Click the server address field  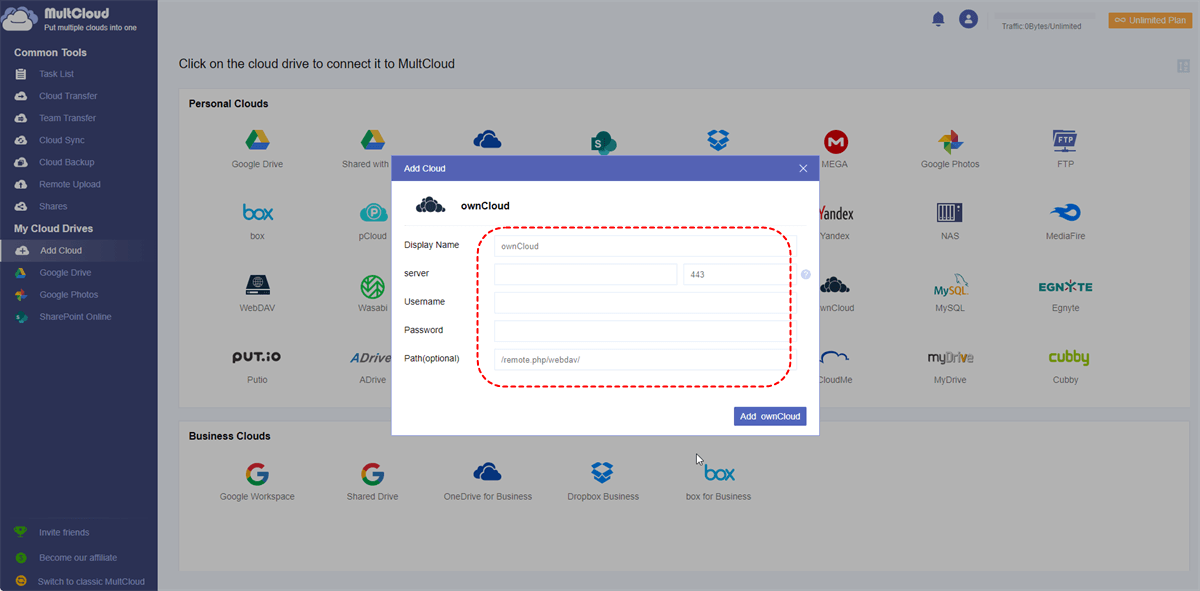[x=585, y=274]
